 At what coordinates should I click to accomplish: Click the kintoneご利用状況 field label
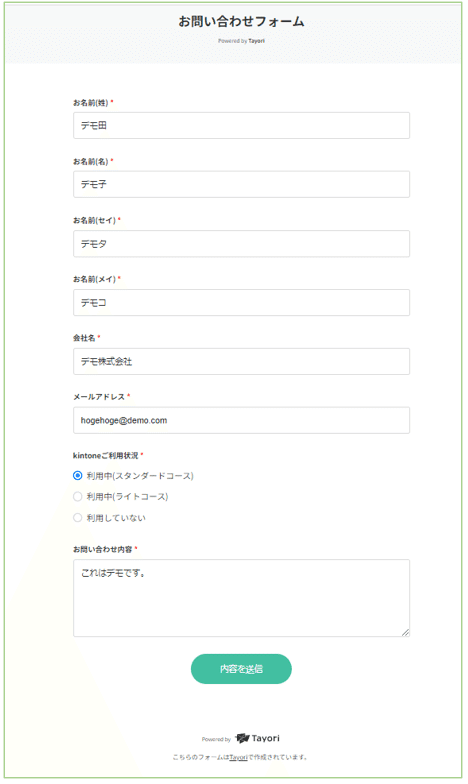click(x=106, y=456)
